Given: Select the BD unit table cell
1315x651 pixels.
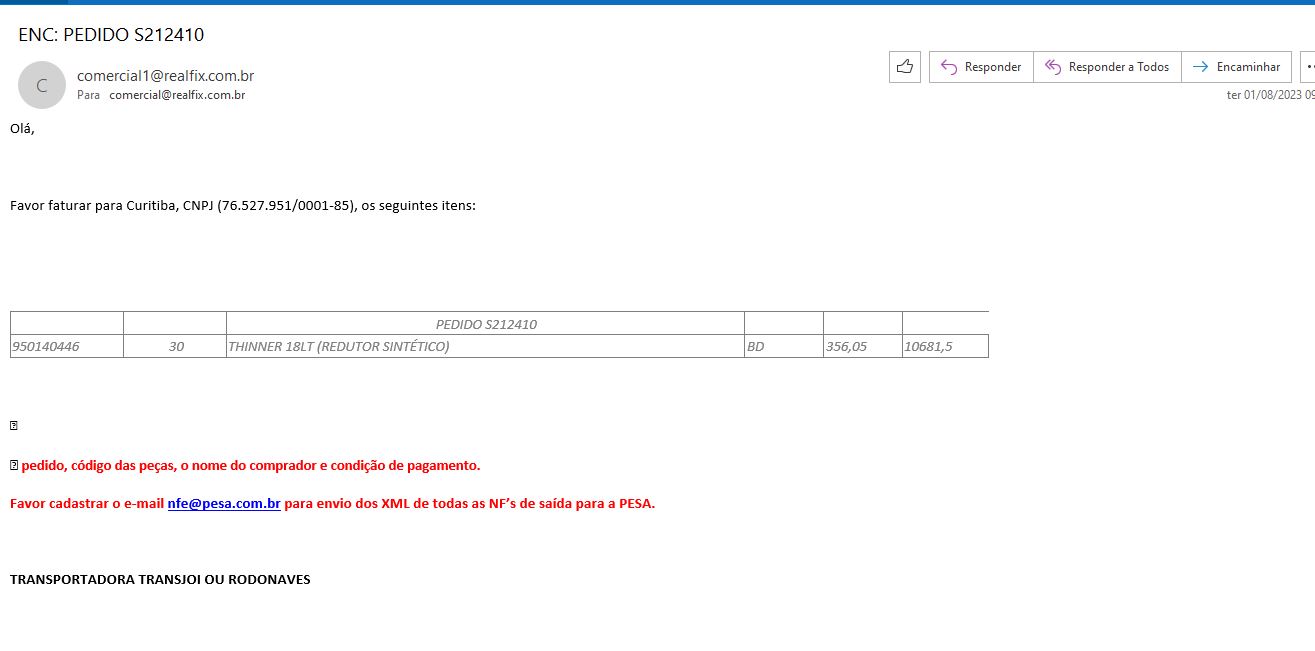Looking at the screenshot, I should click(x=755, y=347).
